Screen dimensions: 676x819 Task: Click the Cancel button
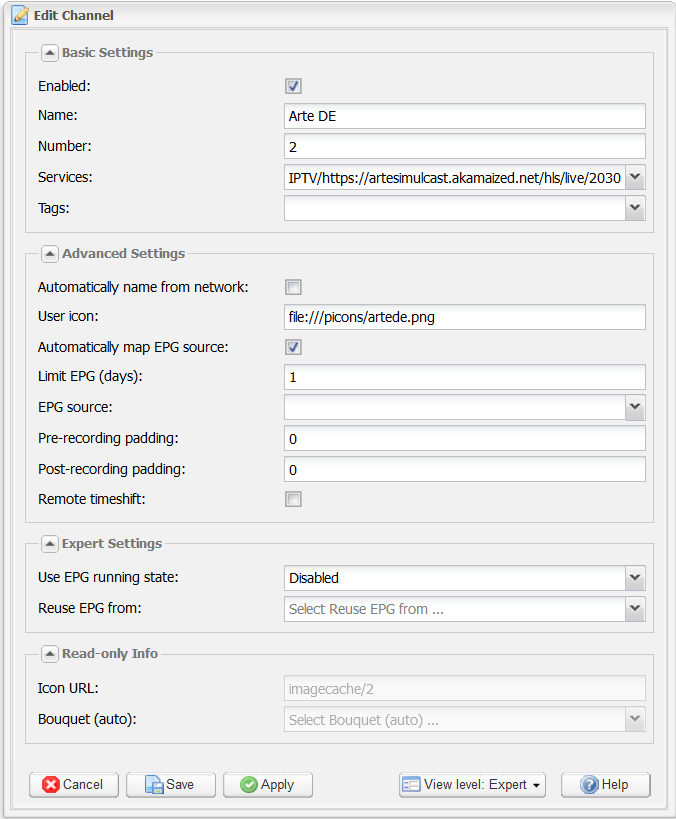(x=74, y=785)
